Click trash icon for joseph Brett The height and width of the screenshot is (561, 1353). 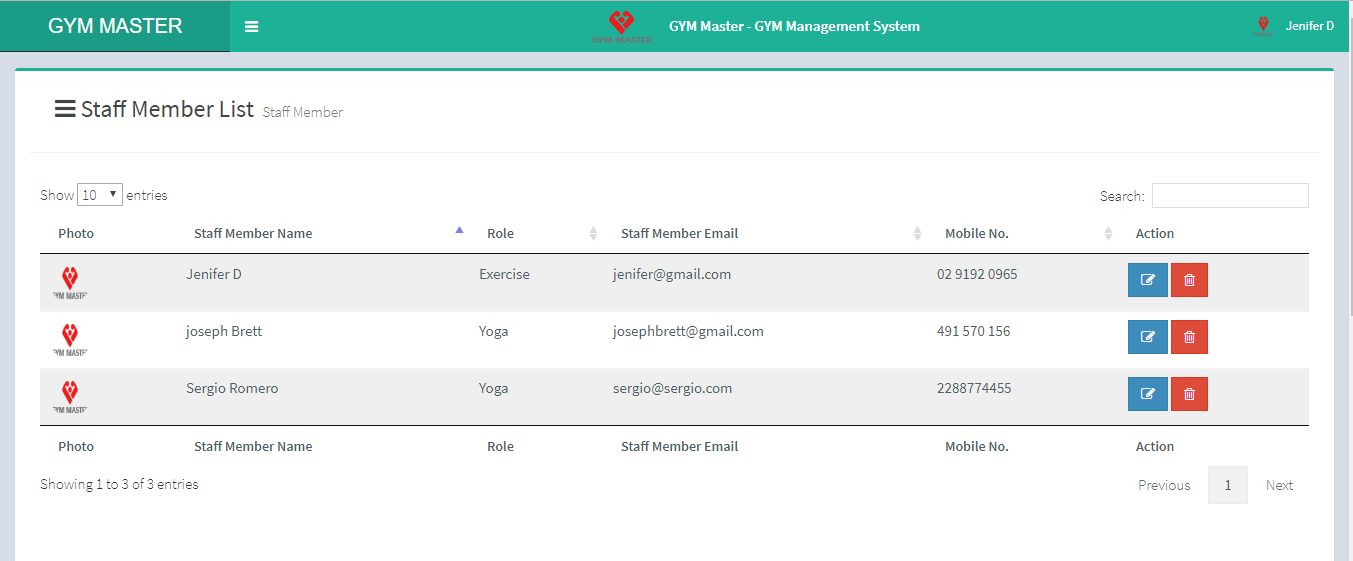pos(1189,337)
